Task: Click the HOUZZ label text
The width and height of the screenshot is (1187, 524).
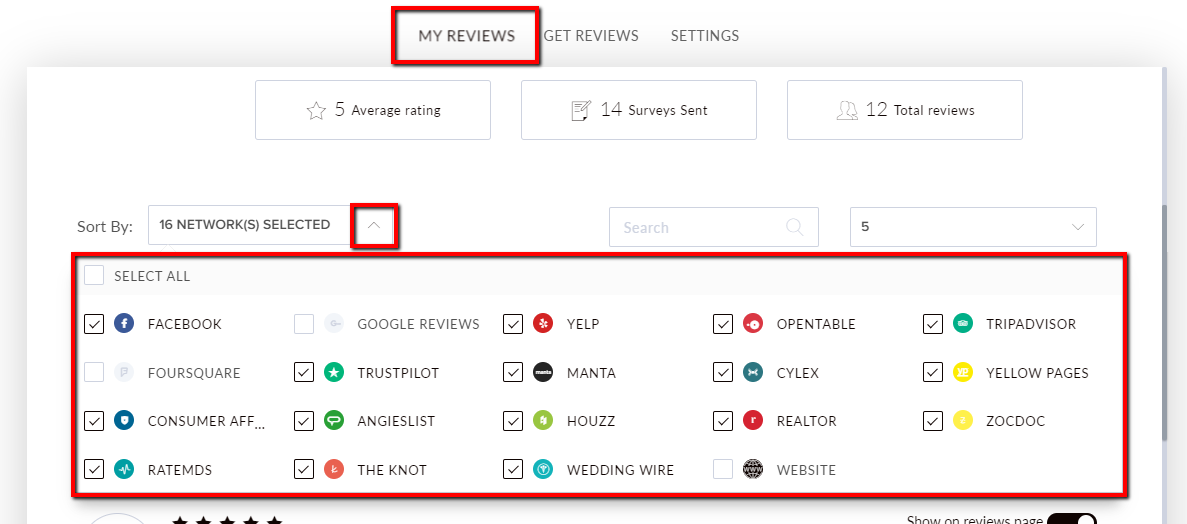Action: tap(590, 422)
